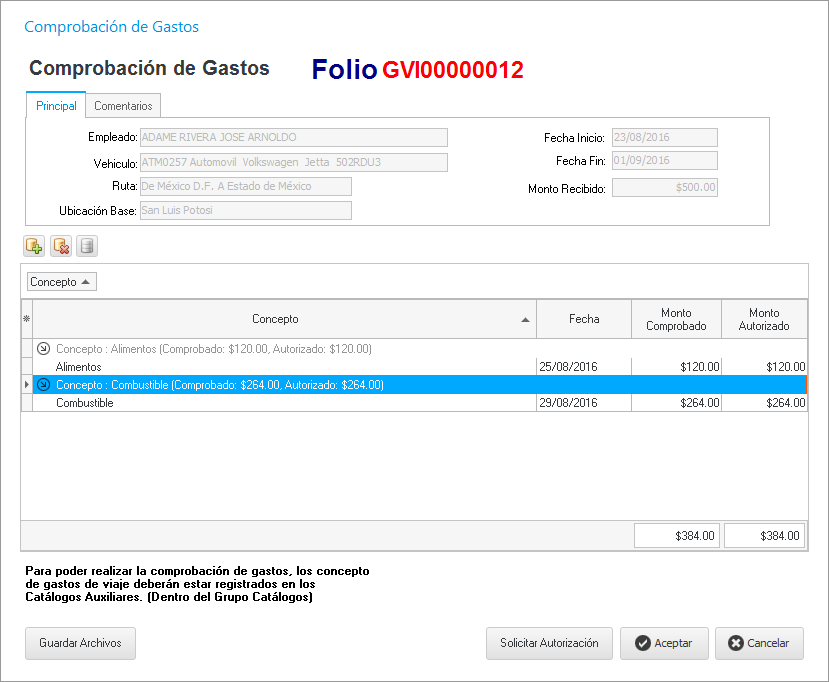The image size is (829, 682).
Task: Click the Empleado input field
Action: 293,138
